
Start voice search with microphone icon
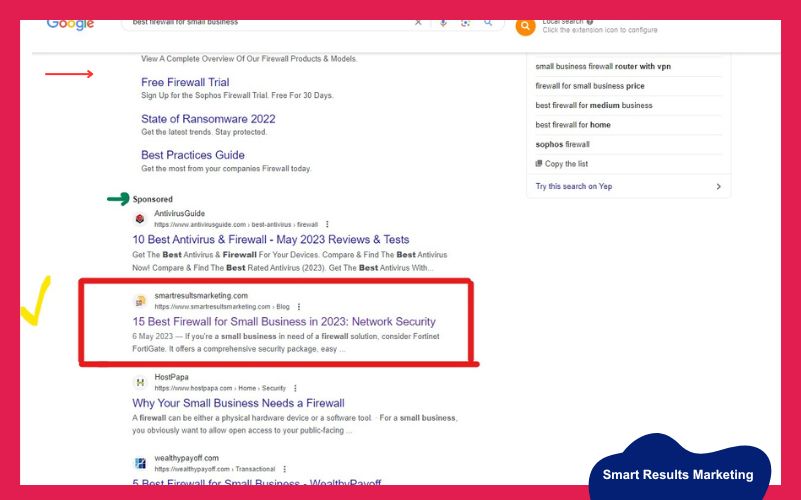pos(443,23)
